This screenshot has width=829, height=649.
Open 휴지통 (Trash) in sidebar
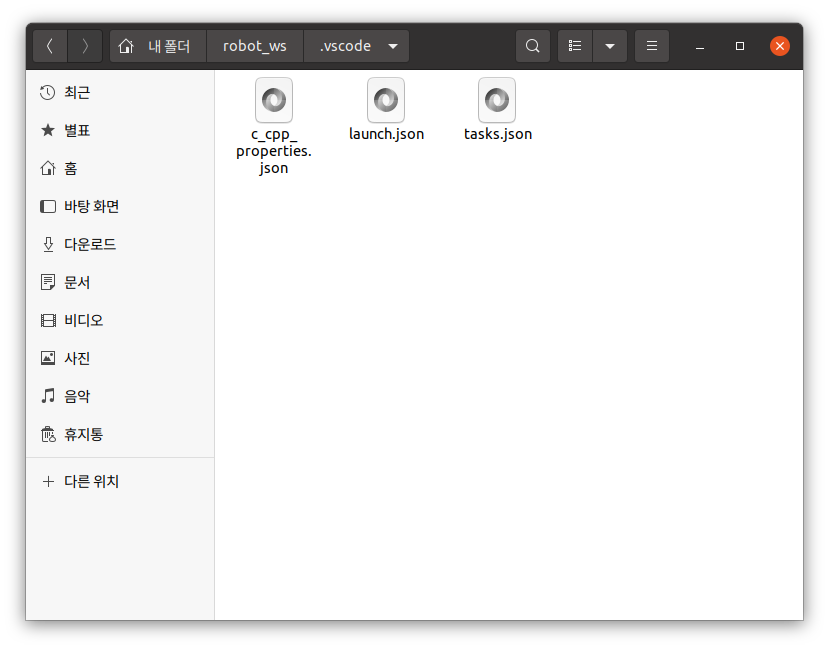(x=120, y=434)
